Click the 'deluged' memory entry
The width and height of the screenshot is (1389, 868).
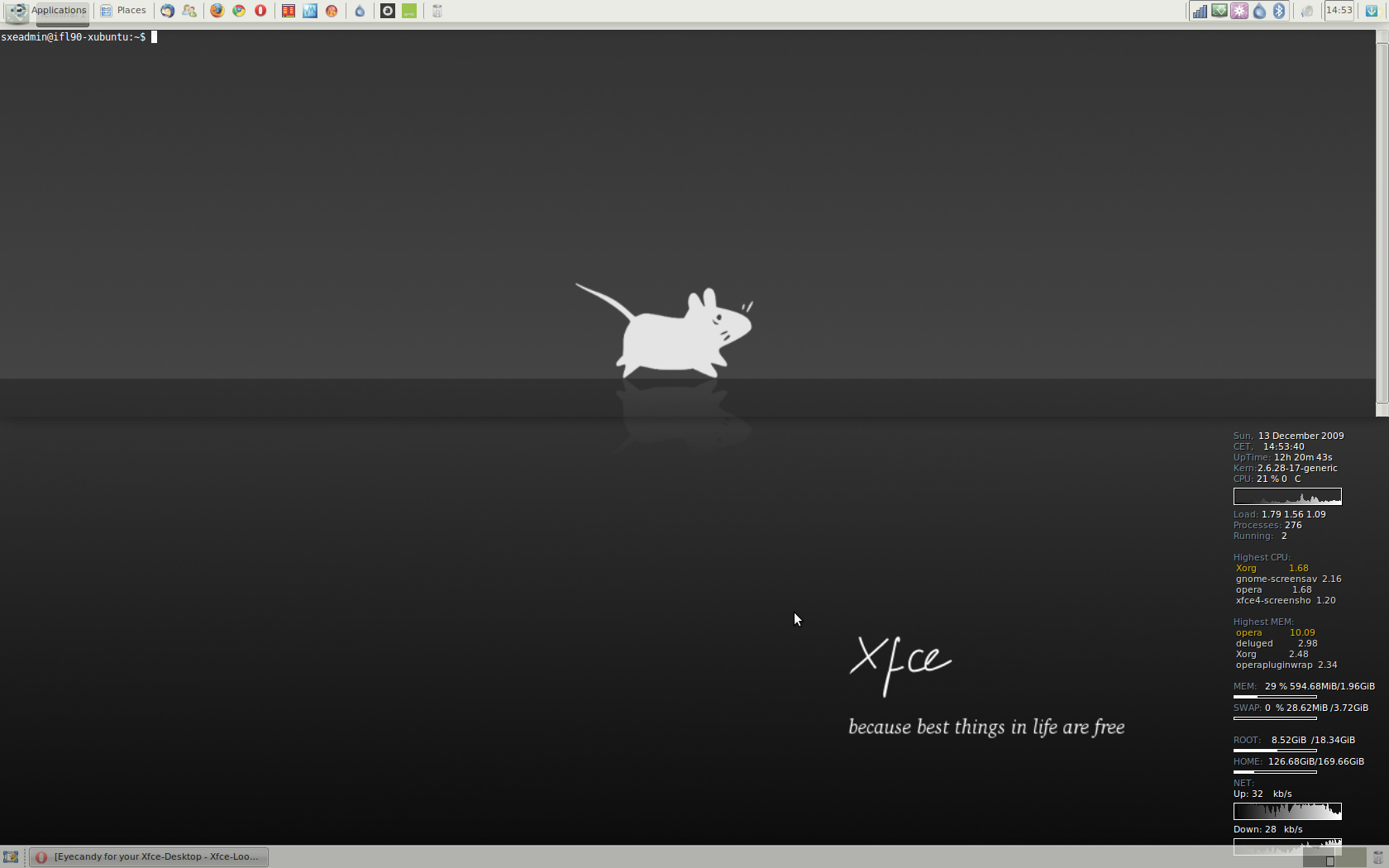pos(1254,643)
